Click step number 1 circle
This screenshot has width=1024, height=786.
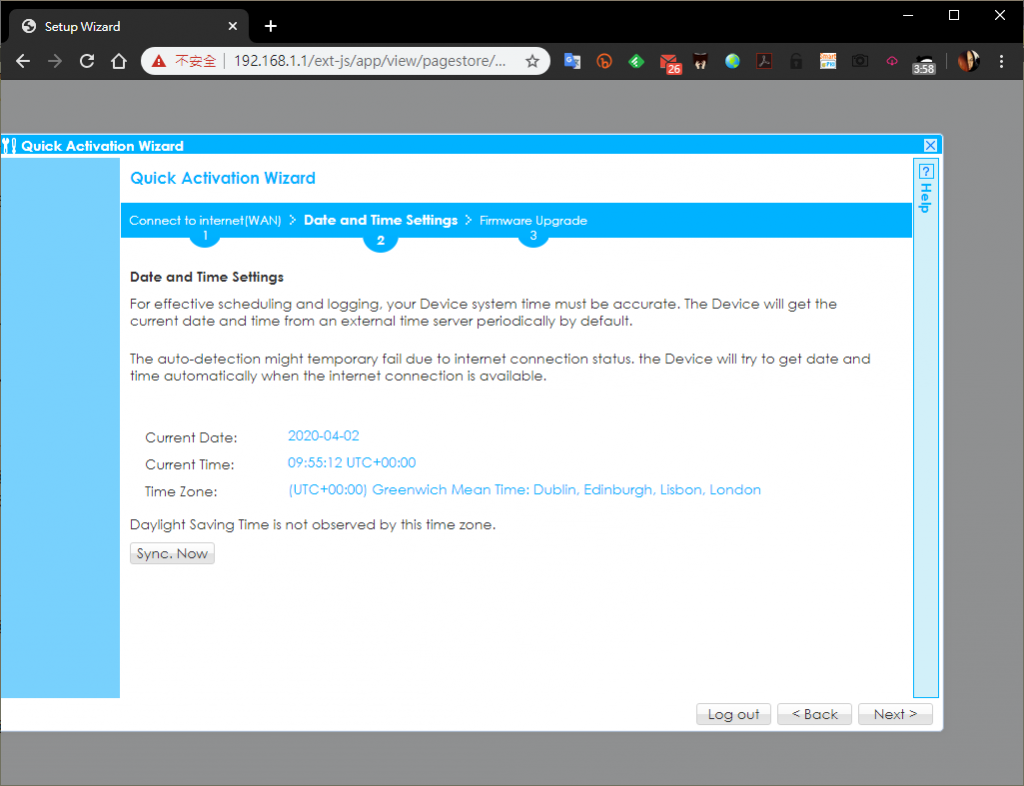[x=205, y=236]
